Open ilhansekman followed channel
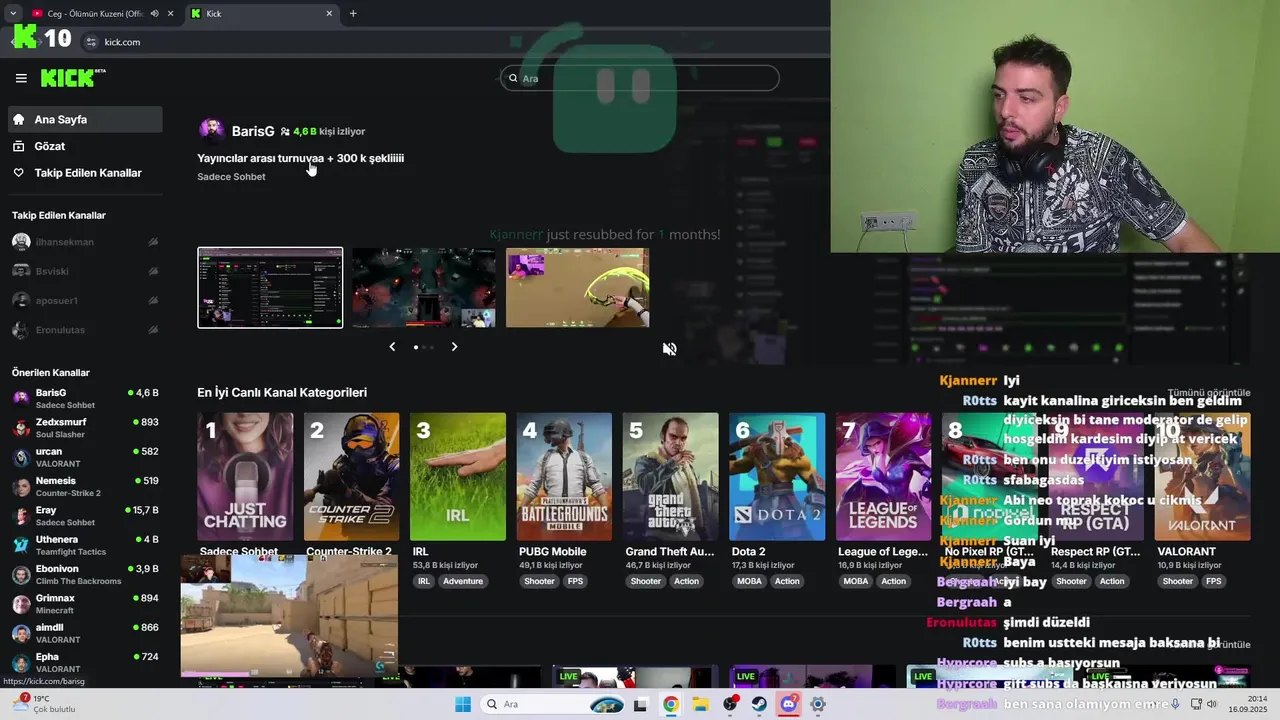The image size is (1280, 720). pyautogui.click(x=85, y=242)
